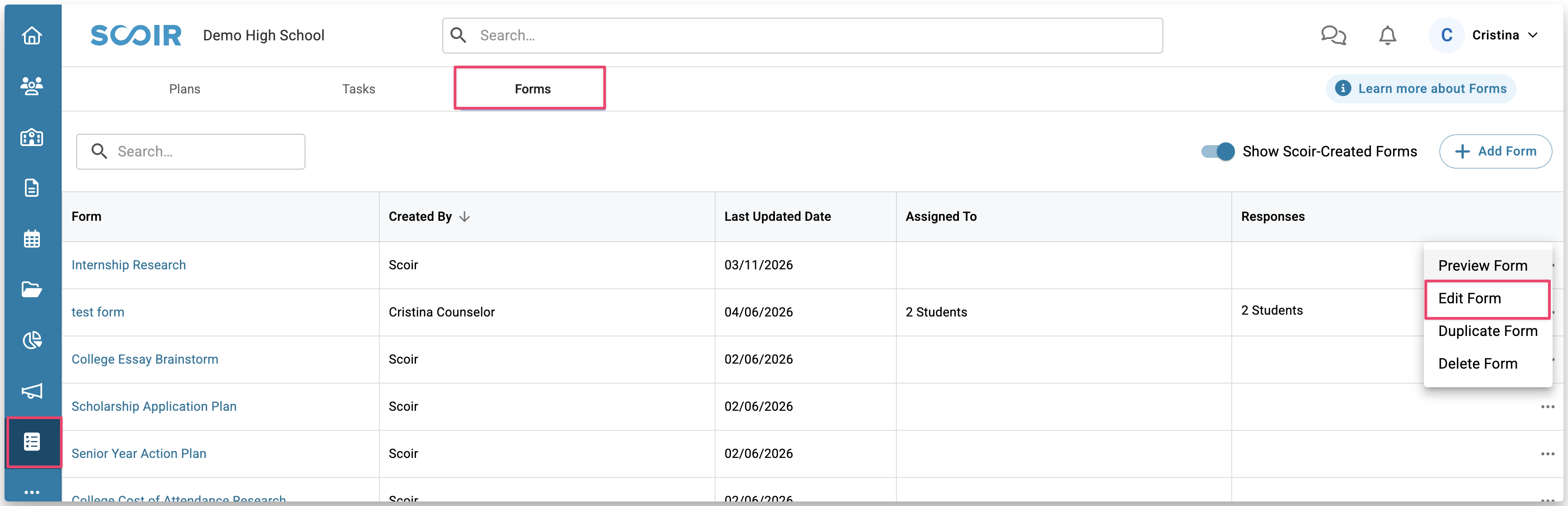This screenshot has height=506, width=1568.
Task: Open options menu for Scholarship Application Plan
Action: pyautogui.click(x=1547, y=407)
